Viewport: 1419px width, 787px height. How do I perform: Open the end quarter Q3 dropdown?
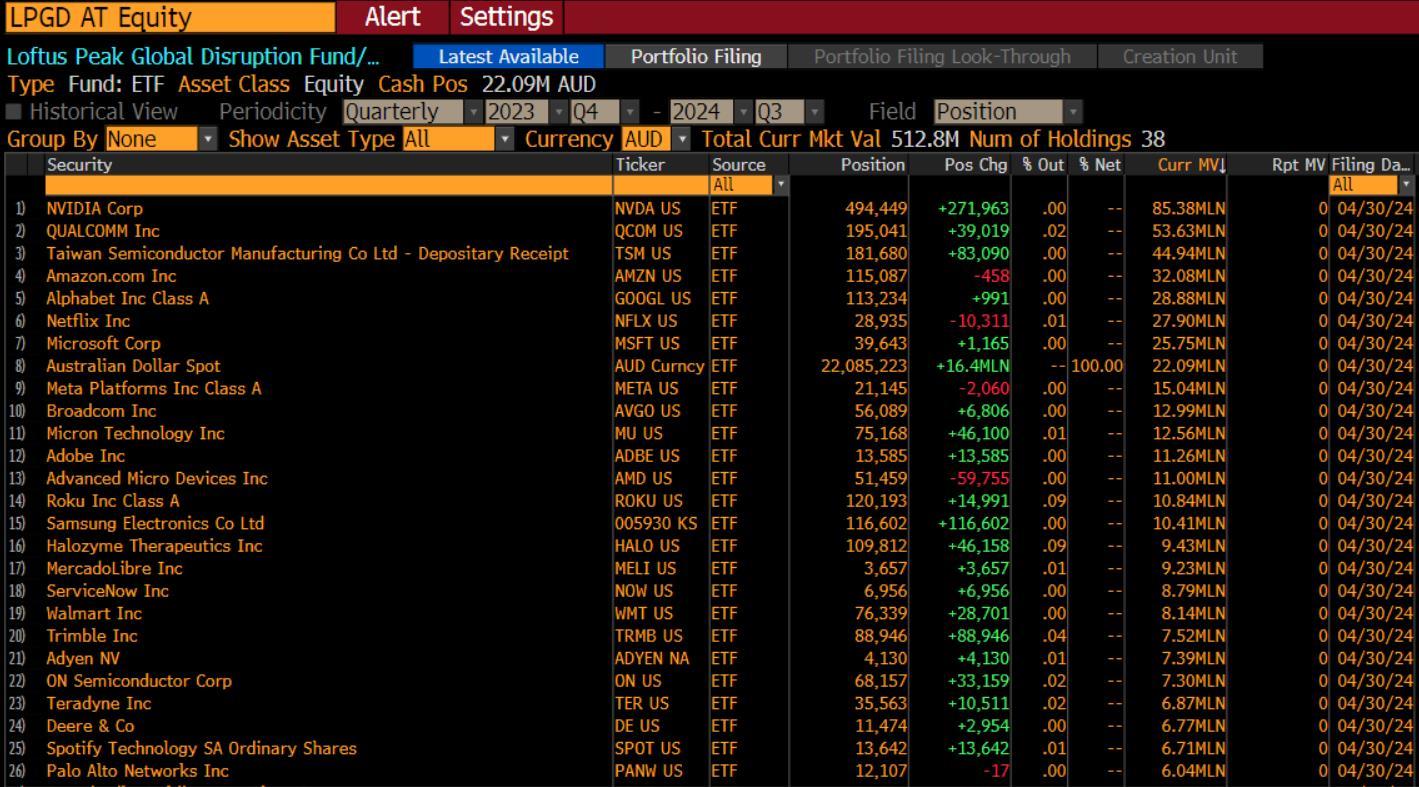(x=788, y=112)
